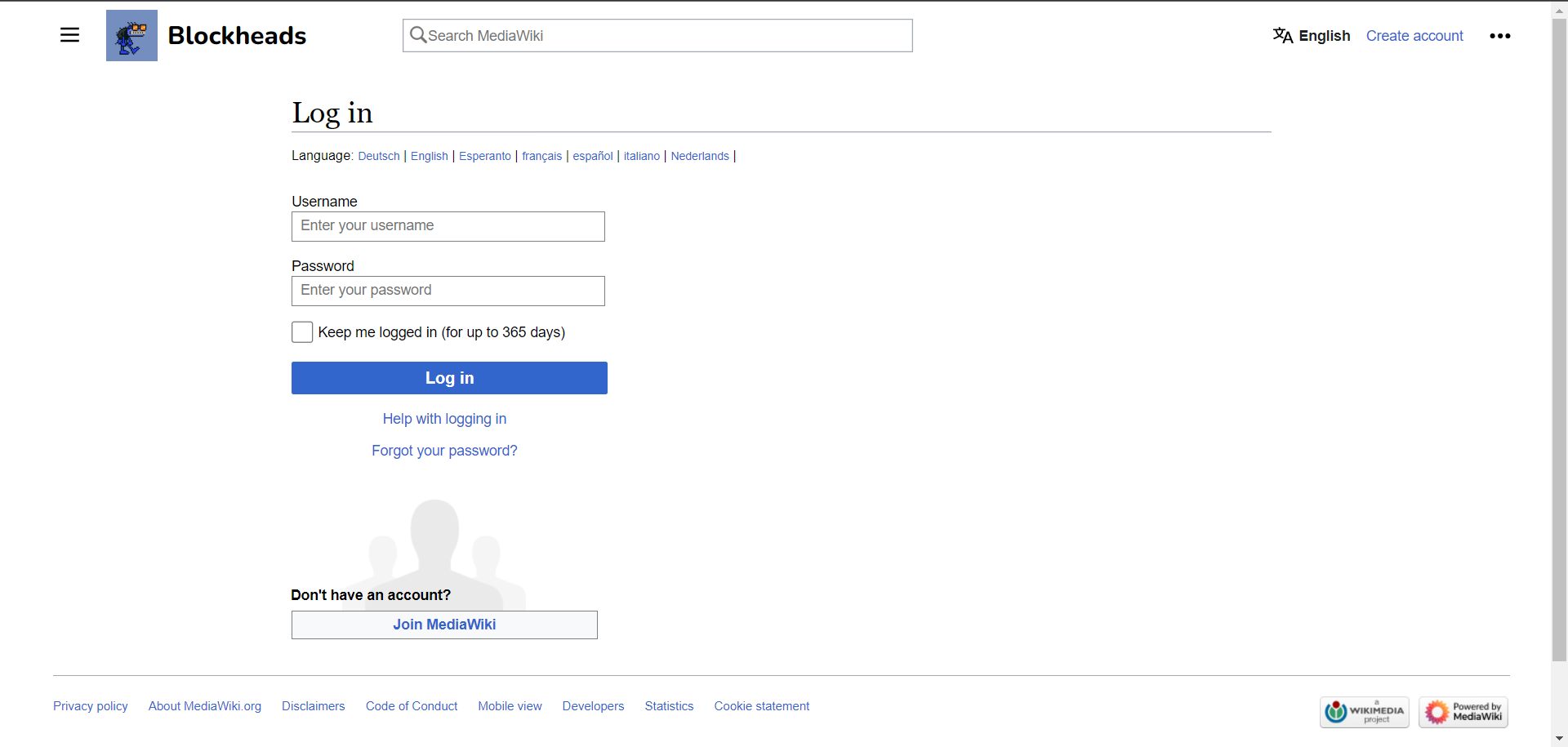The width and height of the screenshot is (1568, 747).
Task: Switch language to Deutsch
Action: 379,156
